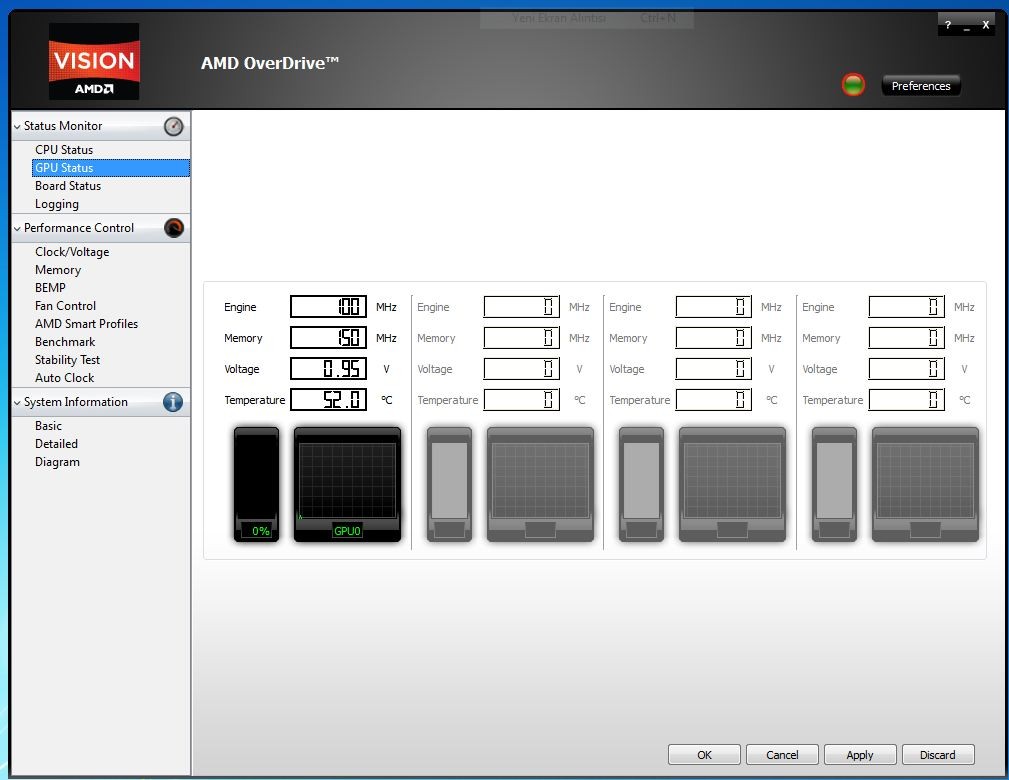Click the System Information info icon
Image resolution: width=1009 pixels, height=780 pixels.
(173, 402)
